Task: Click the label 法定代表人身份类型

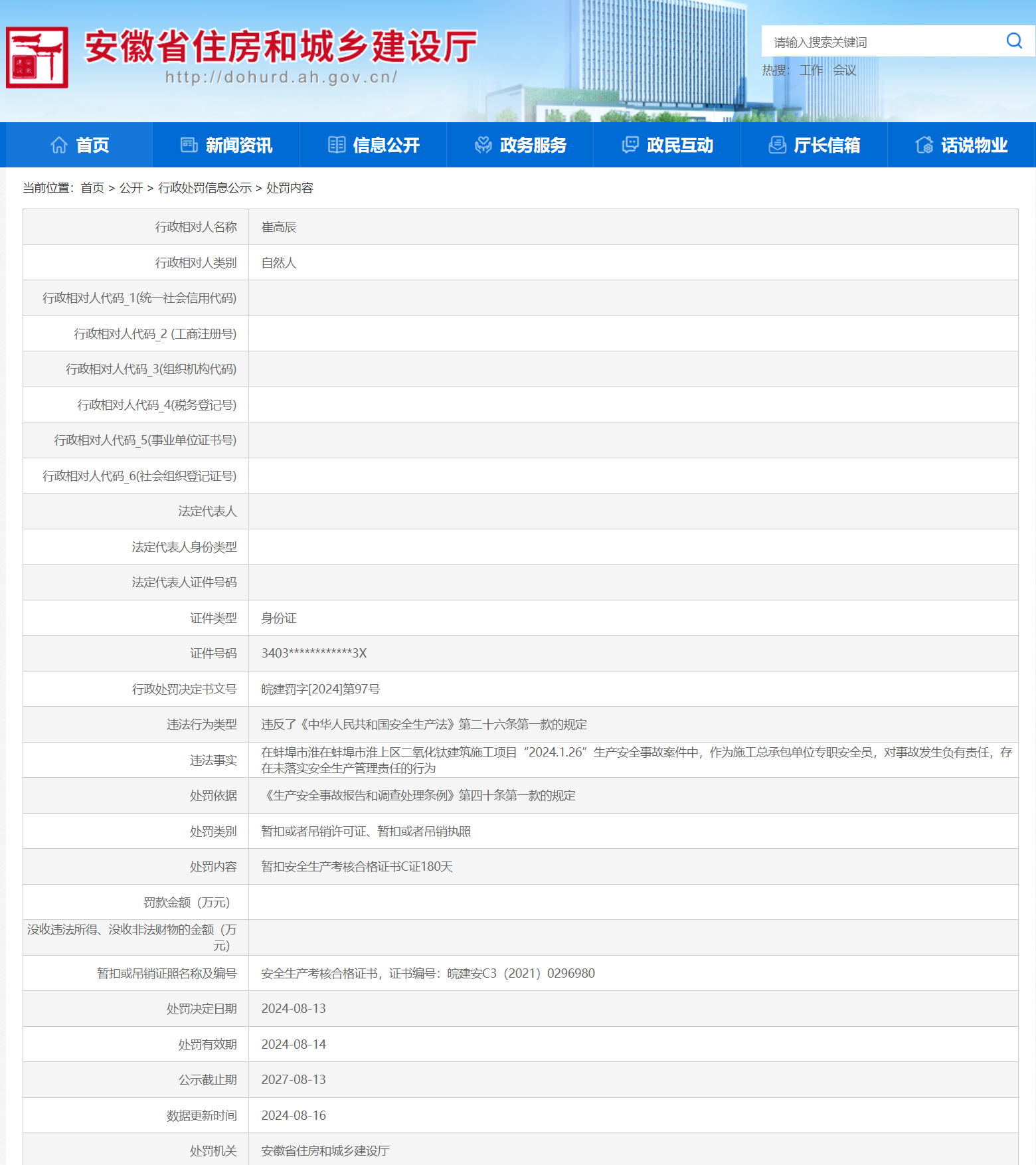Action: click(184, 547)
